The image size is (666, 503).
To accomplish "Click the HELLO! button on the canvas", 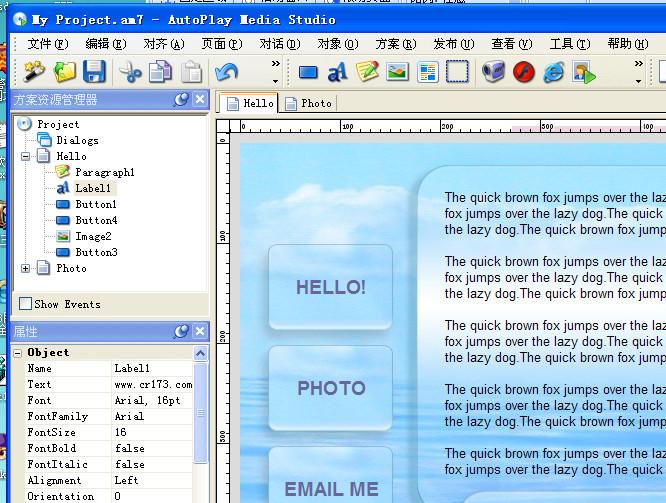I will coord(331,288).
